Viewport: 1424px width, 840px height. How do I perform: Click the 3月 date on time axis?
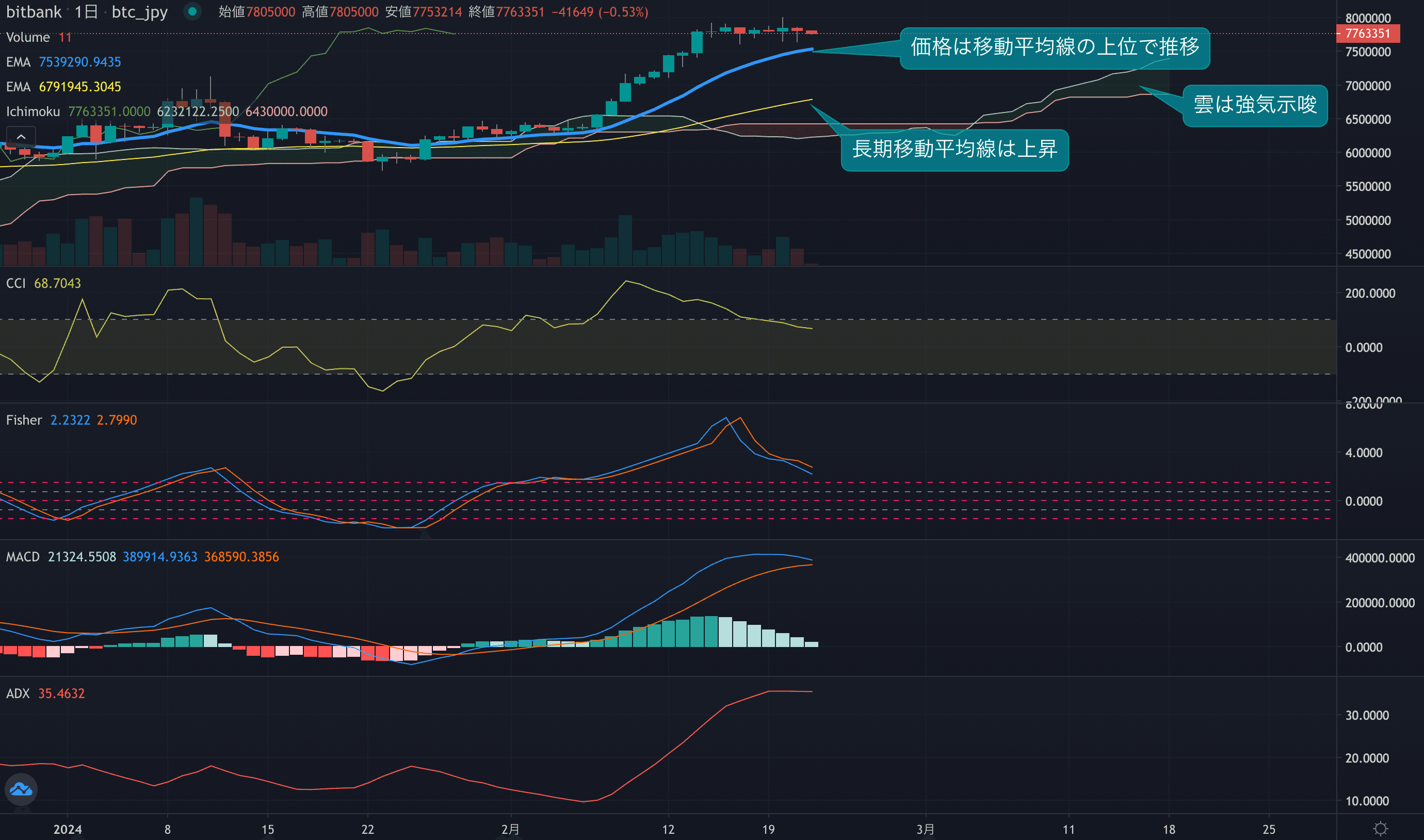(925, 829)
